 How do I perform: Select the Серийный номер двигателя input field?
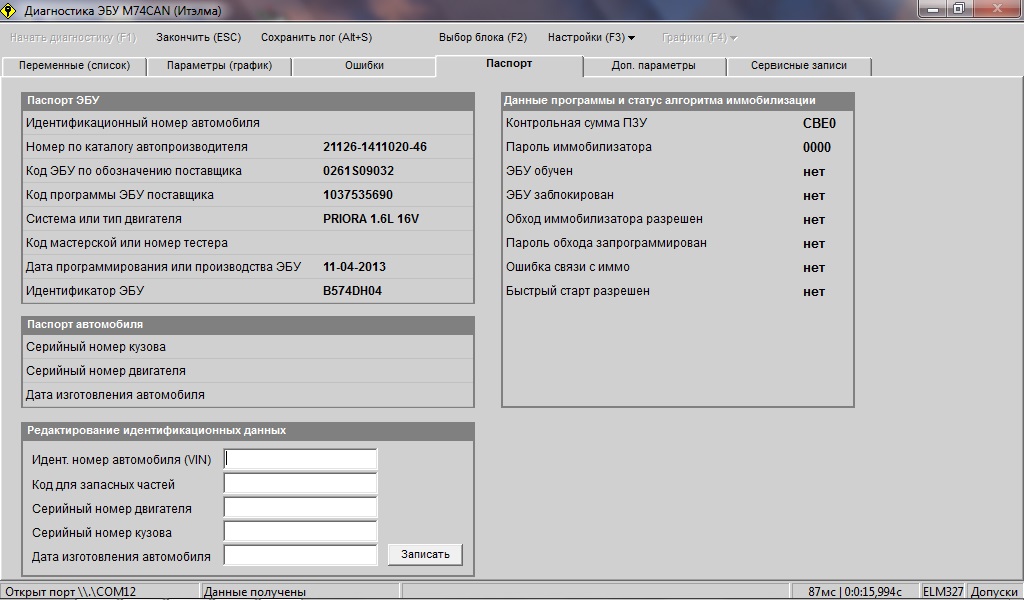(x=300, y=507)
